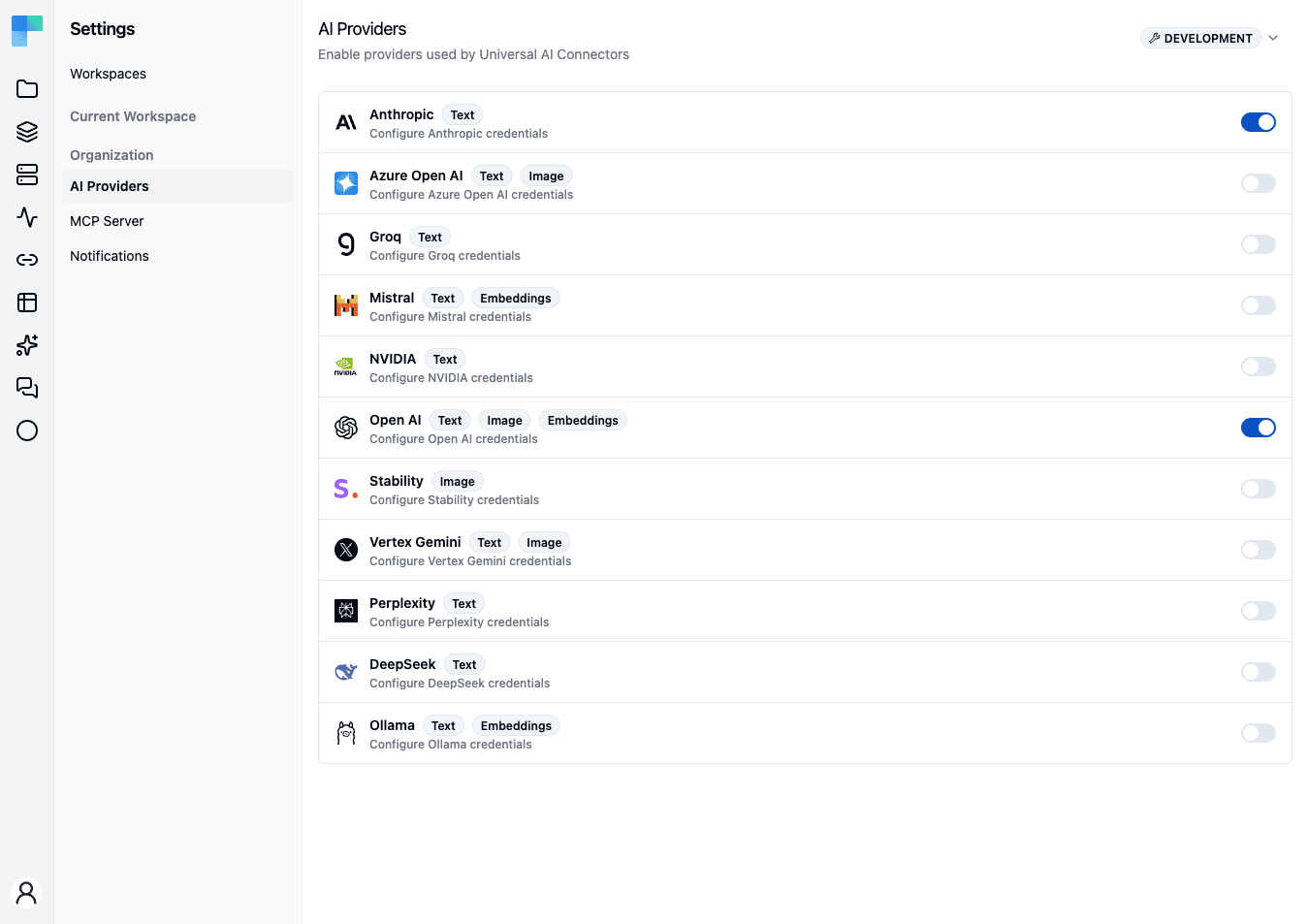Viewport: 1308px width, 924px height.
Task: Click the app logo in sidebar
Action: tap(27, 31)
